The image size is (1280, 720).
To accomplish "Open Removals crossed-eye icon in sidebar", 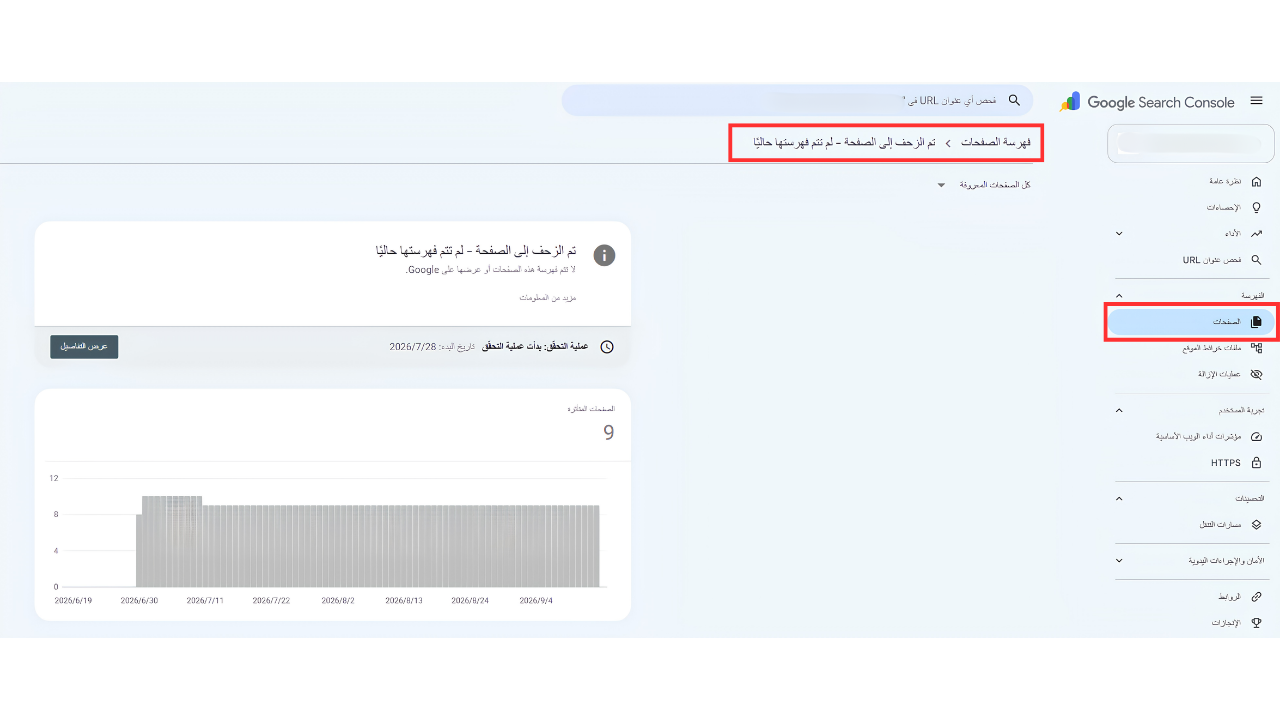I will 1256,374.
